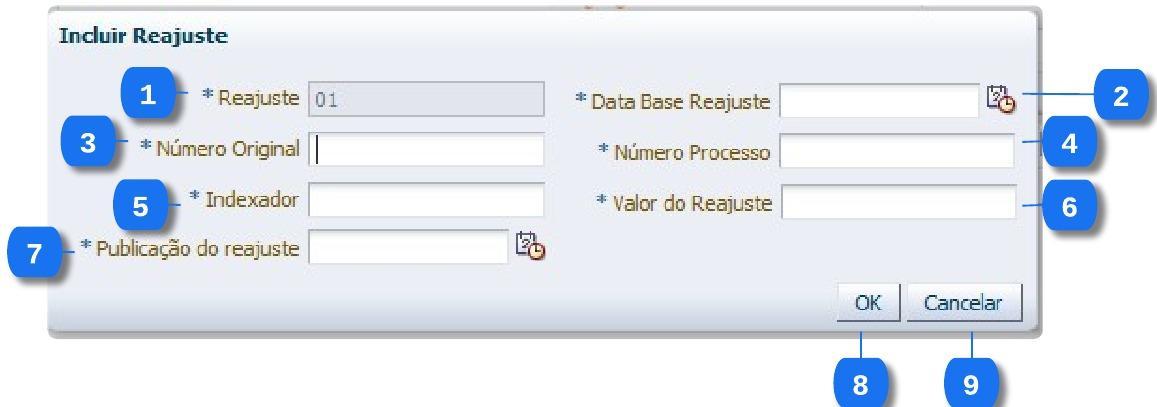Open the Data Base Reajuste calendar picker

(1000, 99)
